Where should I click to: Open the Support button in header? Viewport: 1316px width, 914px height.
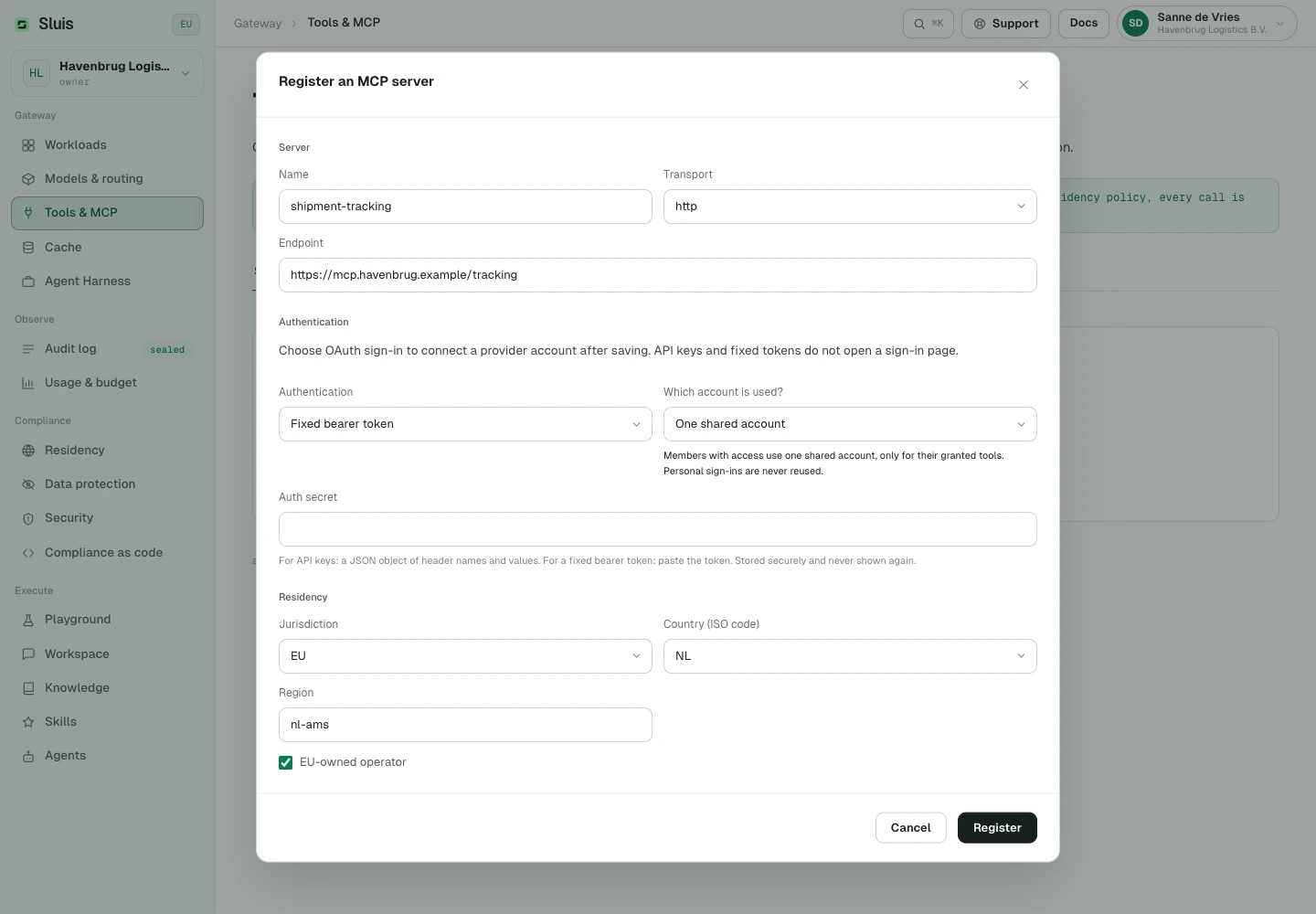point(1006,24)
